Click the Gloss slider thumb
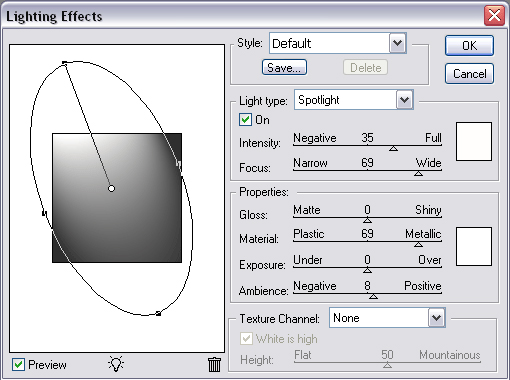The height and width of the screenshot is (380, 510). (x=367, y=220)
